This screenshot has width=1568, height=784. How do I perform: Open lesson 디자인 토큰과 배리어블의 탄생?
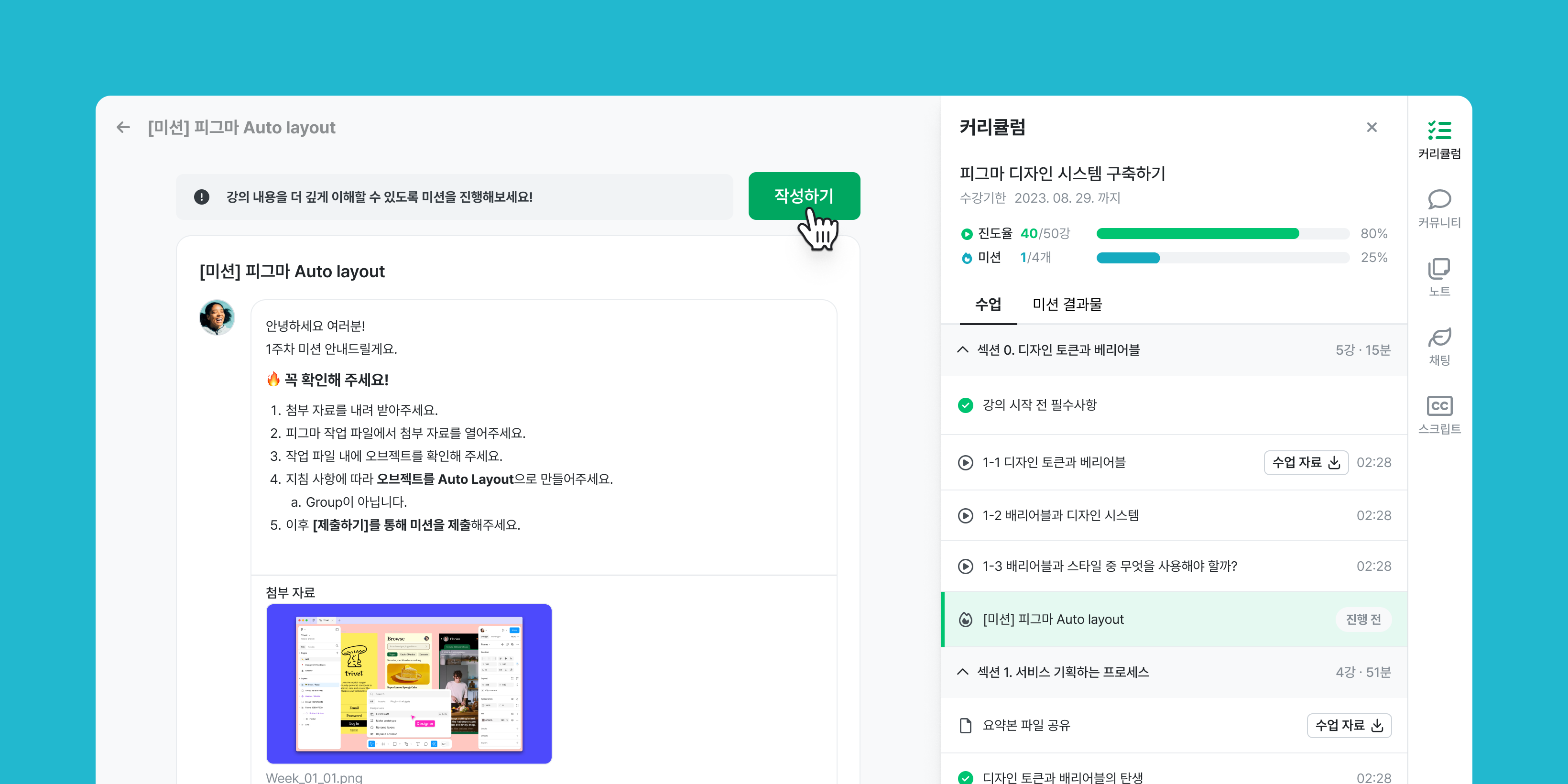tap(1174, 769)
